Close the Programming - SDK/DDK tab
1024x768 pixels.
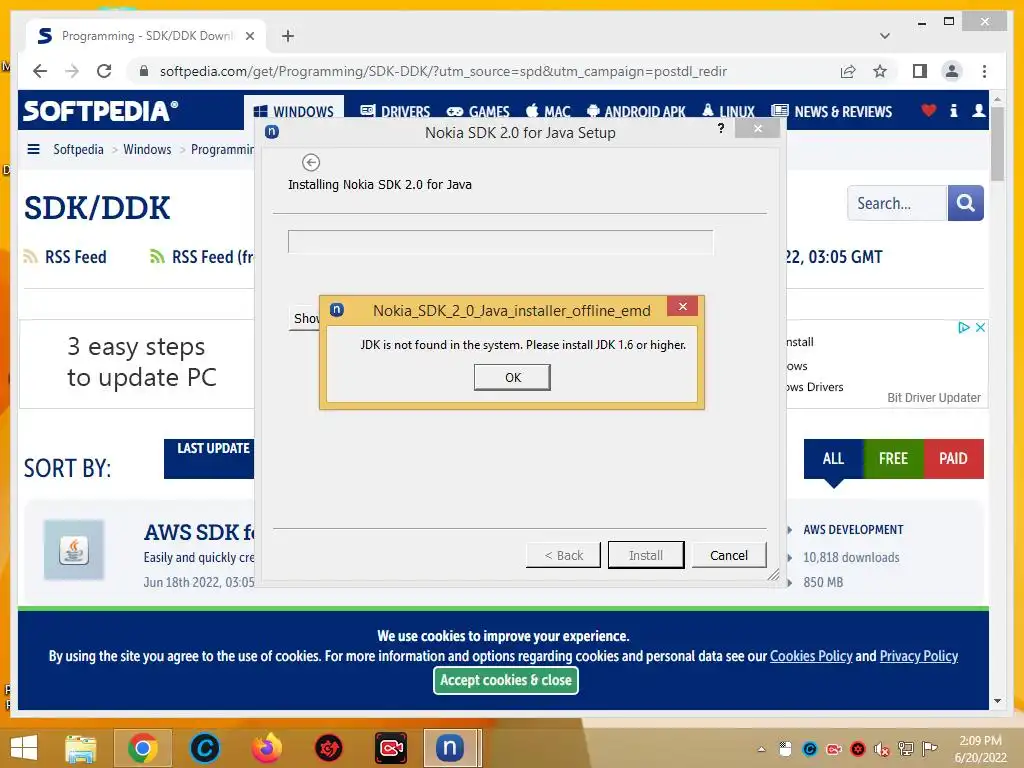point(249,36)
